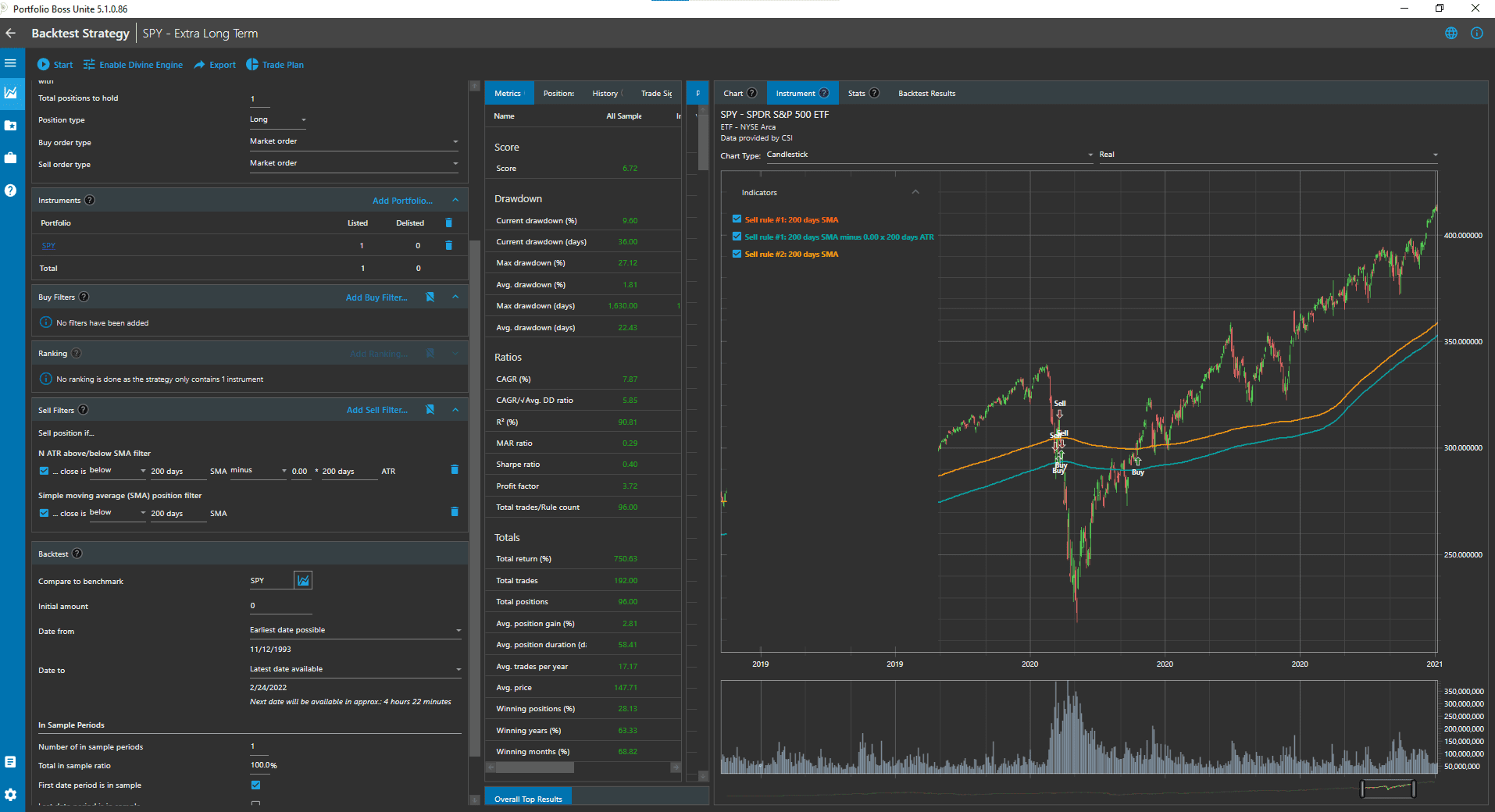The width and height of the screenshot is (1495, 812).
Task: Uncheck 'First date period is in sample'
Action: [255, 785]
